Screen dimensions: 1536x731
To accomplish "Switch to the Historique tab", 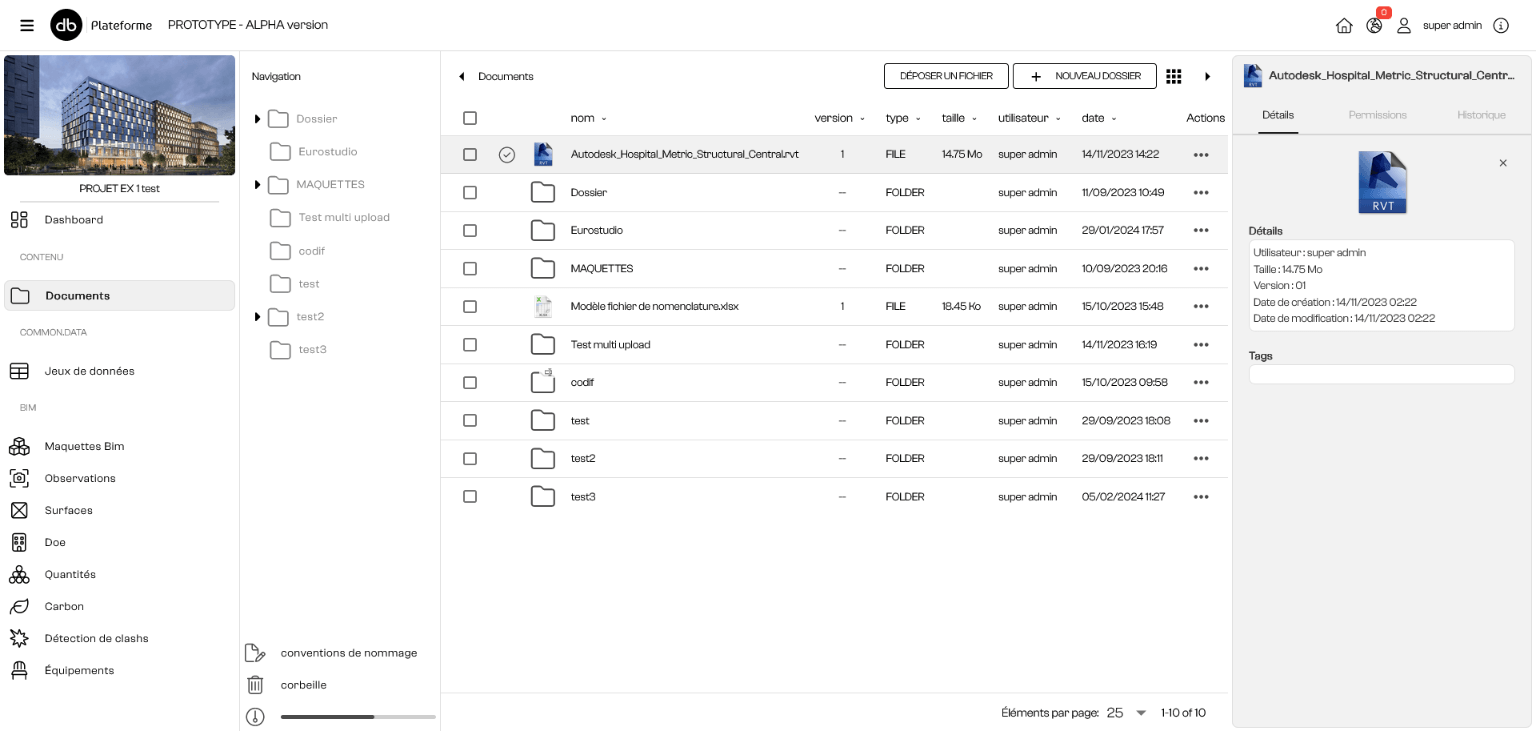I will click(1480, 115).
